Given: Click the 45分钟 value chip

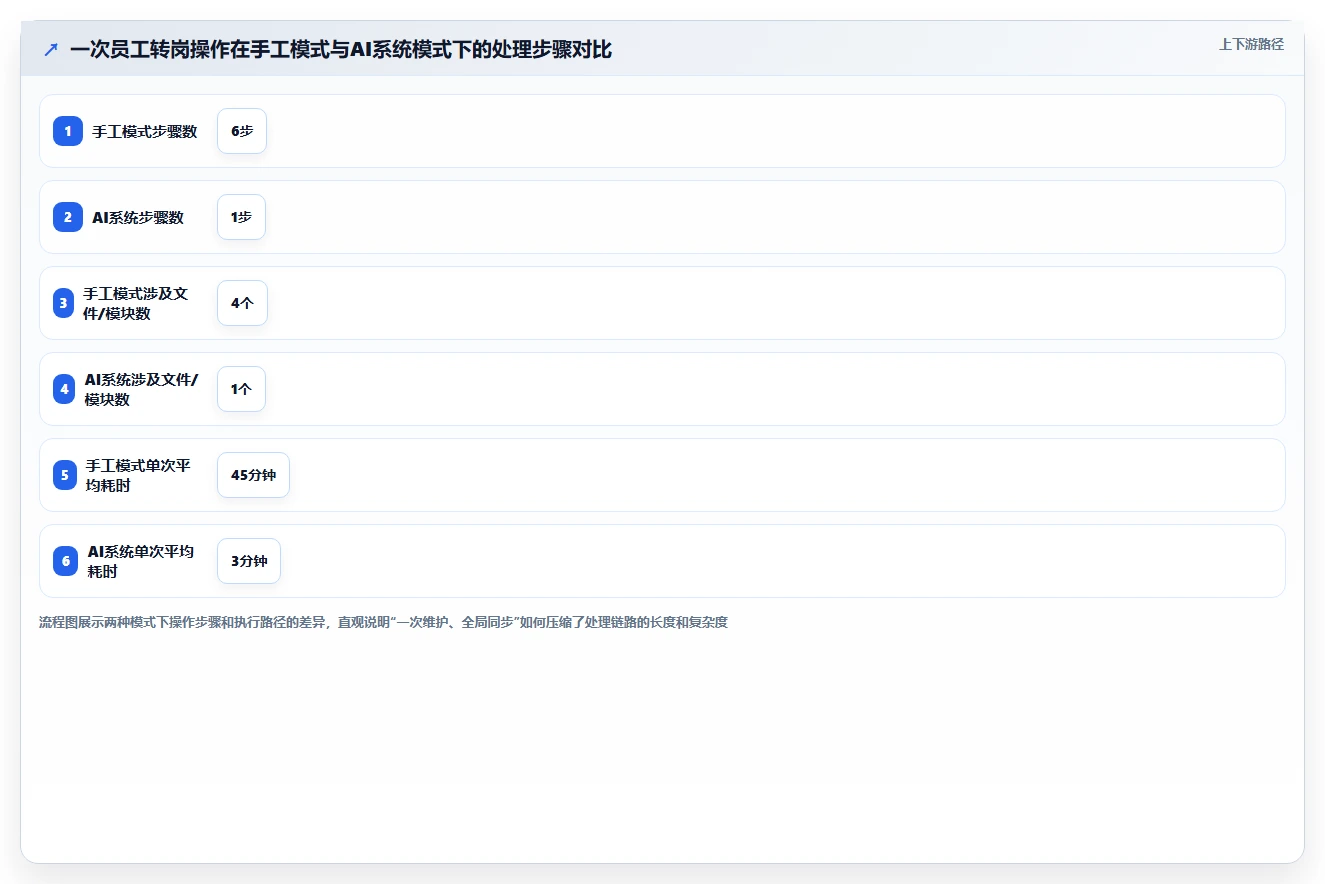Looking at the screenshot, I should click(253, 475).
